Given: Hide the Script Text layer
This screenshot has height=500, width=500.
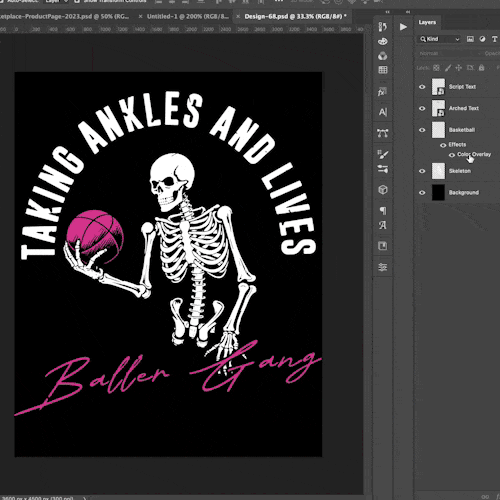Looking at the screenshot, I should (x=422, y=87).
